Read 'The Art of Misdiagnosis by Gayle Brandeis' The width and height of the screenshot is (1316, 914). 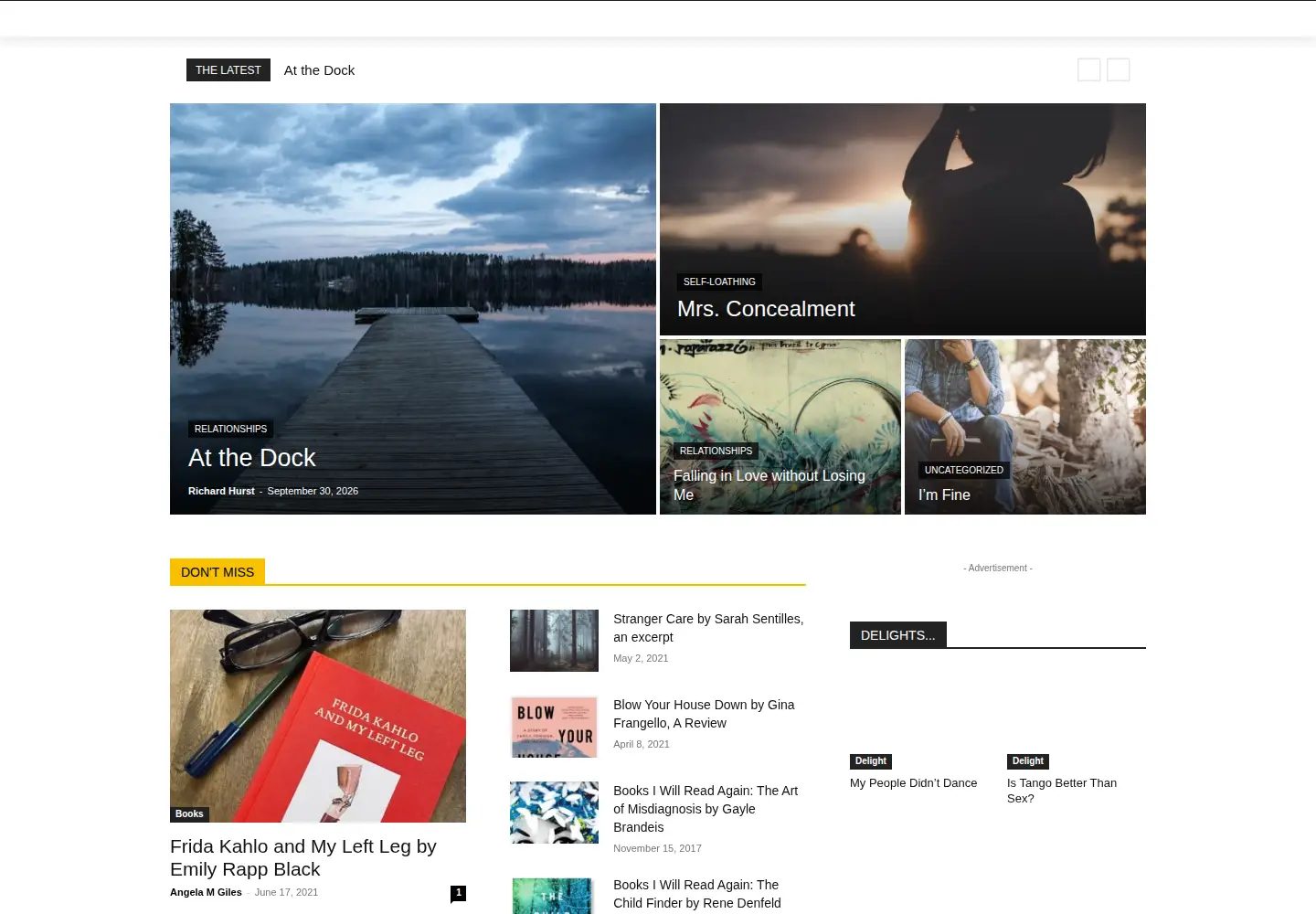pyautogui.click(x=706, y=809)
